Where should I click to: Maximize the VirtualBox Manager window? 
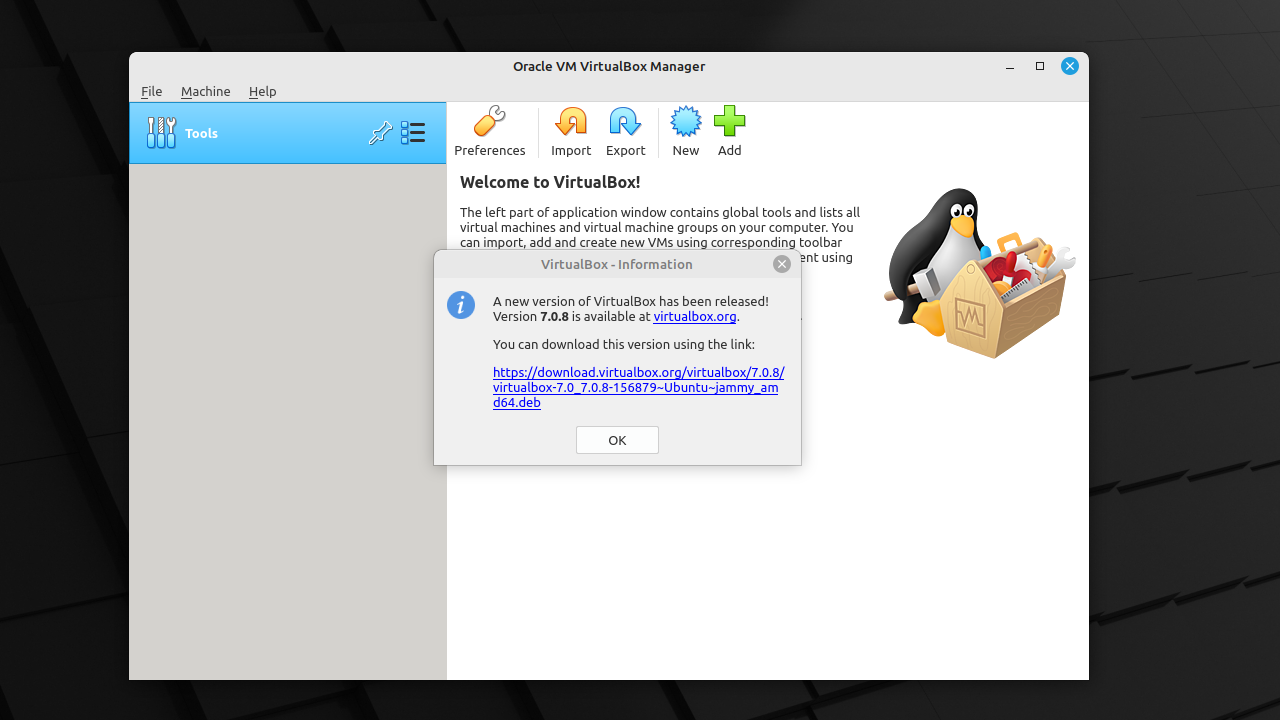pyautogui.click(x=1040, y=66)
